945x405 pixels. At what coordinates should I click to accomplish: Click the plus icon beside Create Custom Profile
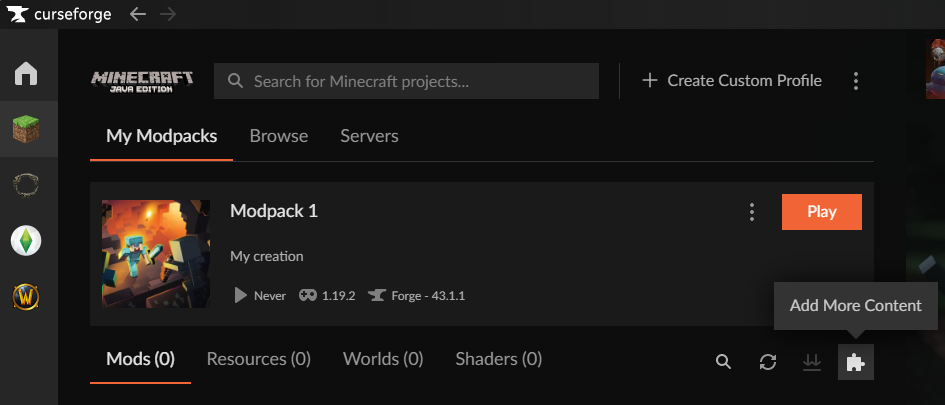click(650, 80)
